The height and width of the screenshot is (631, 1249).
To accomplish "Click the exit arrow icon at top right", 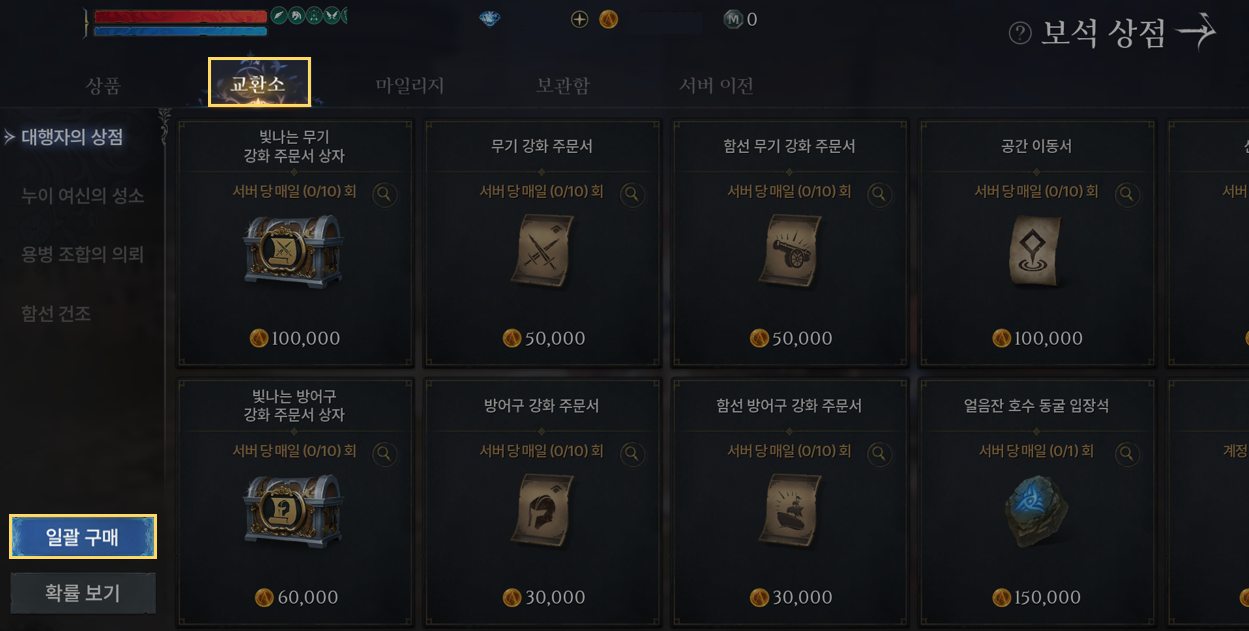I will coord(1196,33).
